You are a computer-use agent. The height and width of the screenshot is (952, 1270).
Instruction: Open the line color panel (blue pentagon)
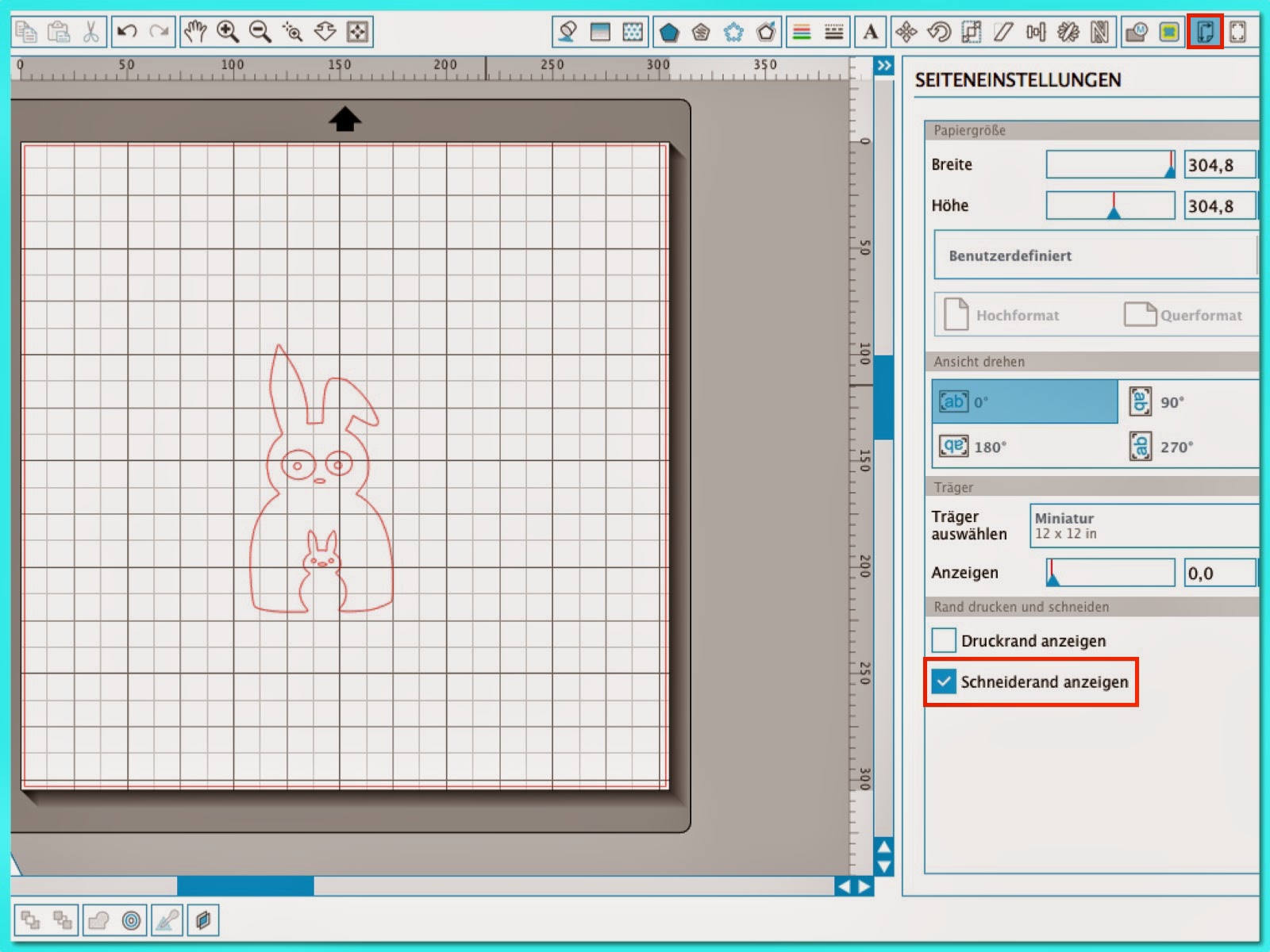tap(669, 32)
